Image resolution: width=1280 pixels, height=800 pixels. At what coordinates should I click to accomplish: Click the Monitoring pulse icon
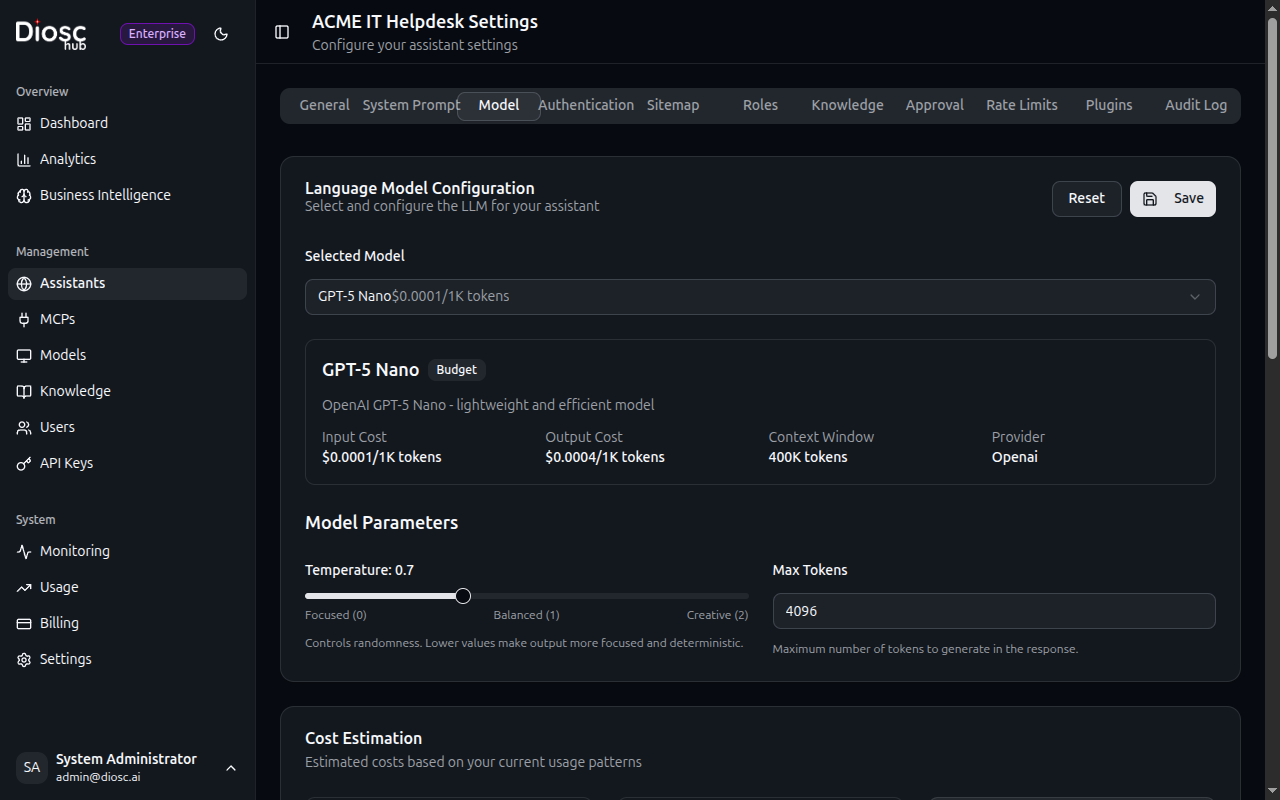24,551
